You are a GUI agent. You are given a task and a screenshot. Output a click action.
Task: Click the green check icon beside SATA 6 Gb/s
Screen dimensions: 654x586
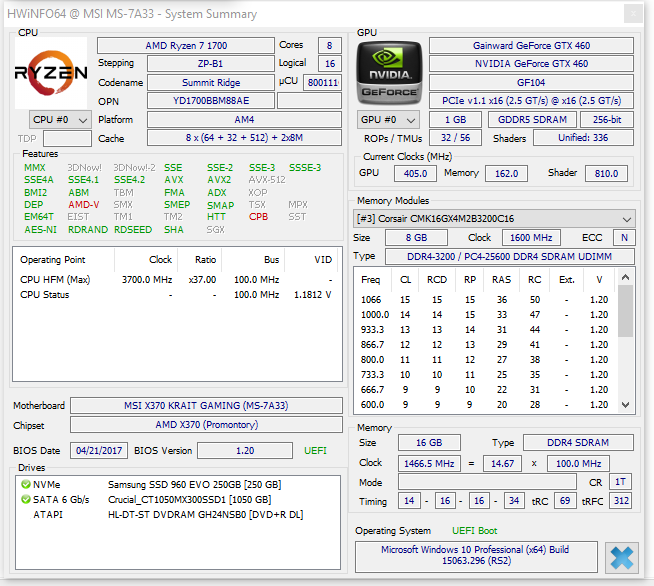[x=26, y=499]
